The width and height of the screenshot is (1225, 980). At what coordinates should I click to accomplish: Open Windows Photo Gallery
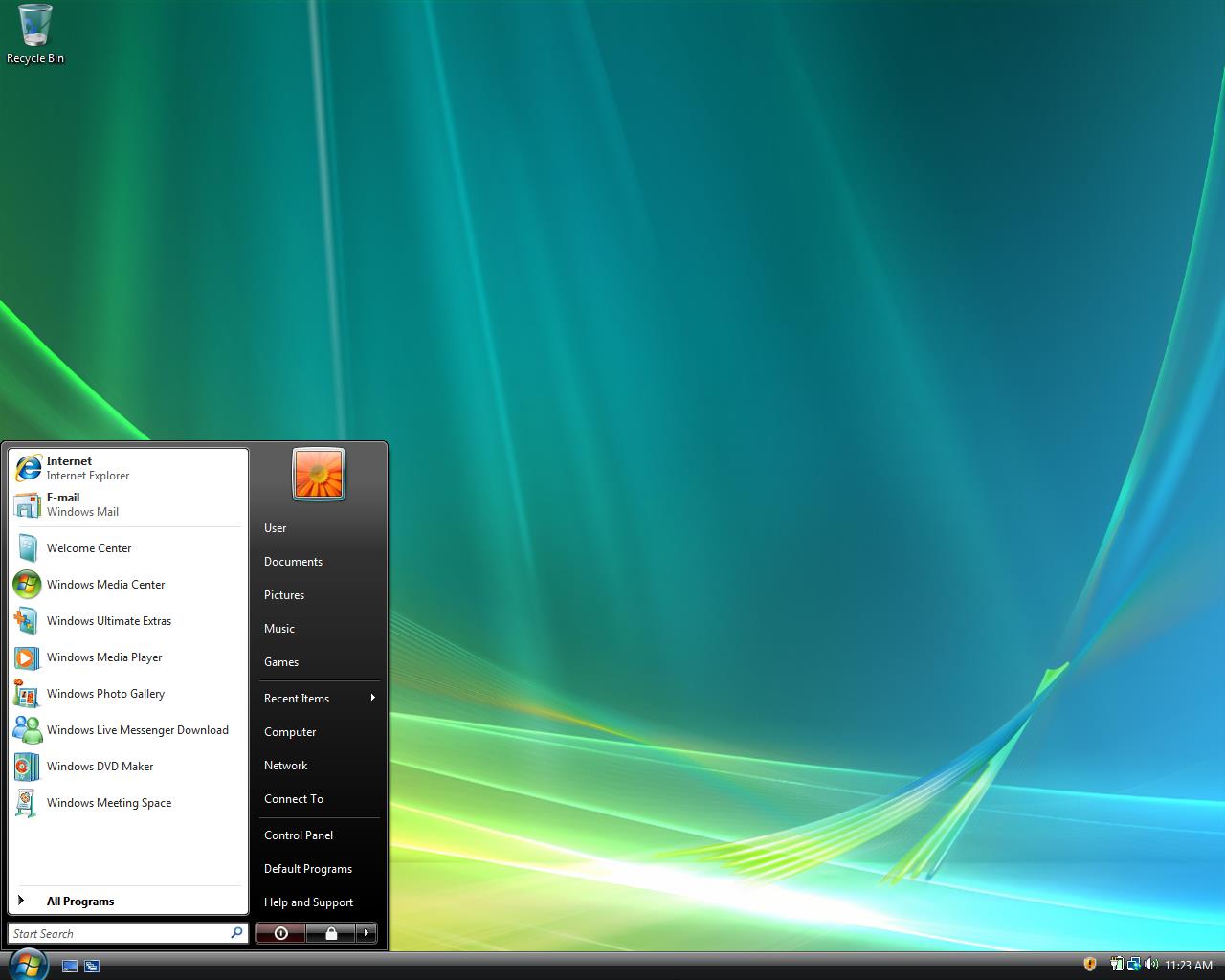pos(105,694)
